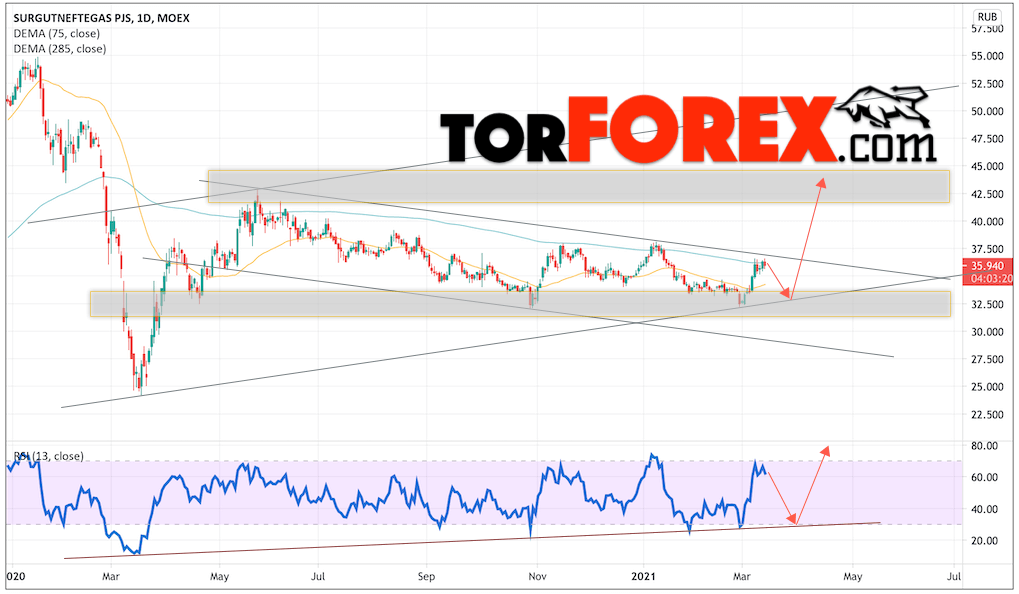The width and height of the screenshot is (1019, 594).
Task: Select the upper gray resistance zone rectangle
Action: [578, 187]
